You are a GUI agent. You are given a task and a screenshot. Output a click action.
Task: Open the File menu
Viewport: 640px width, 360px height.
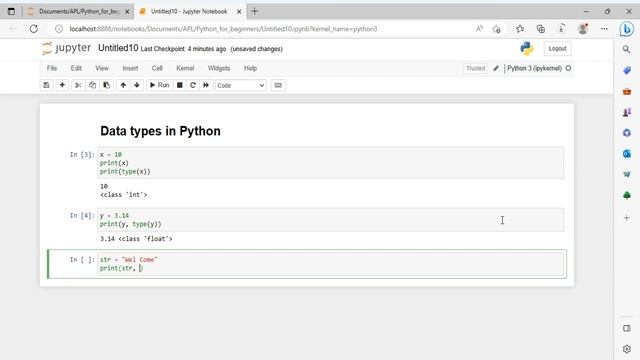pyautogui.click(x=52, y=68)
